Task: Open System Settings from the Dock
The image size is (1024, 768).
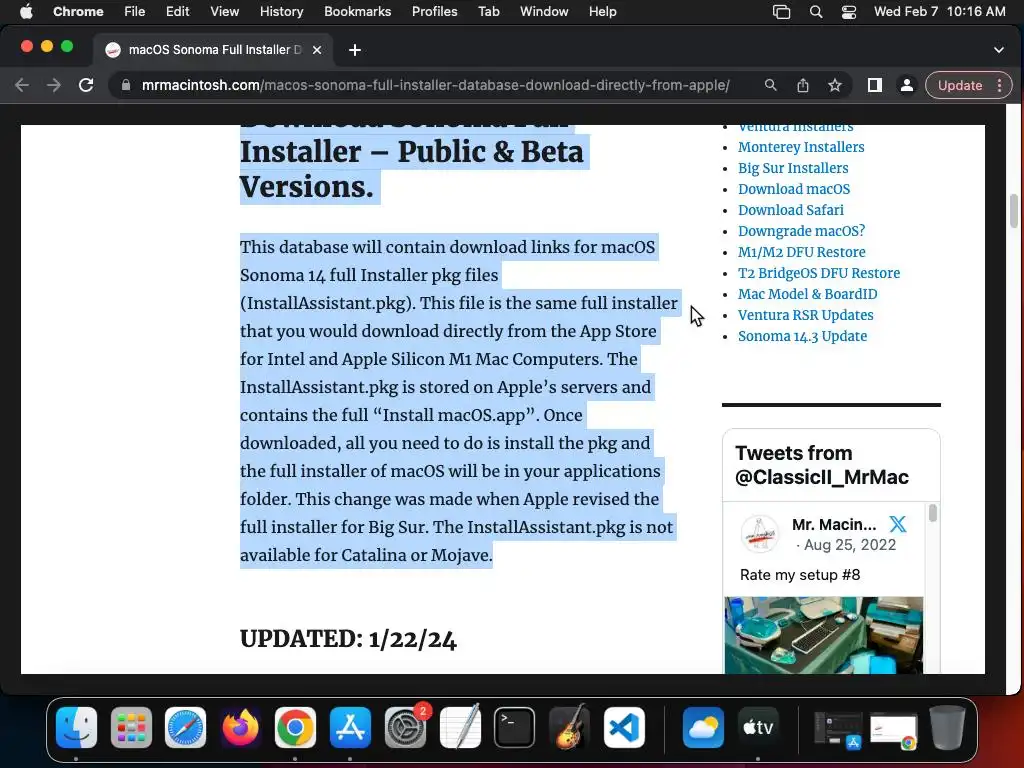Action: [x=405, y=727]
